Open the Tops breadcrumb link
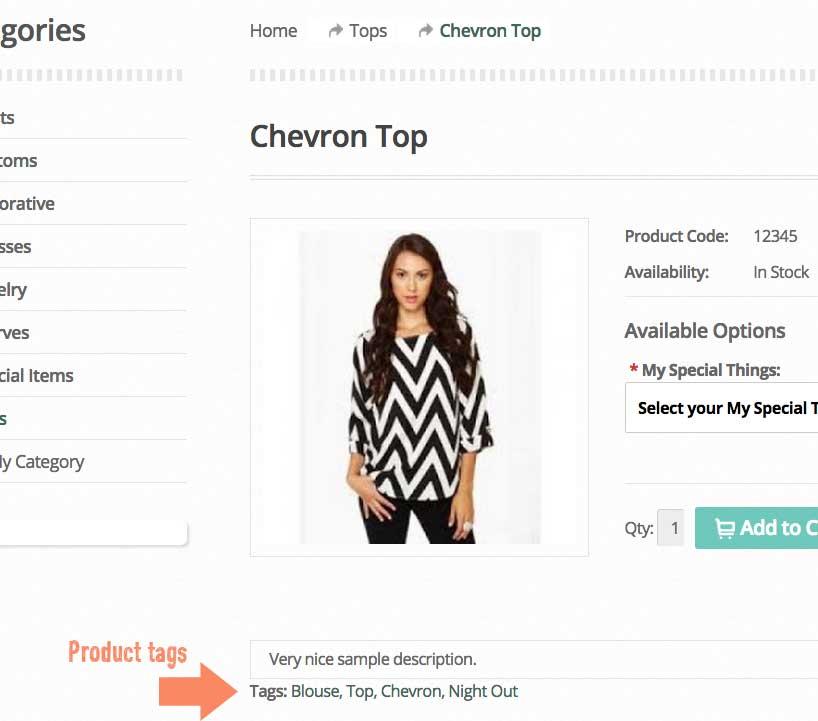 pyautogui.click(x=368, y=31)
